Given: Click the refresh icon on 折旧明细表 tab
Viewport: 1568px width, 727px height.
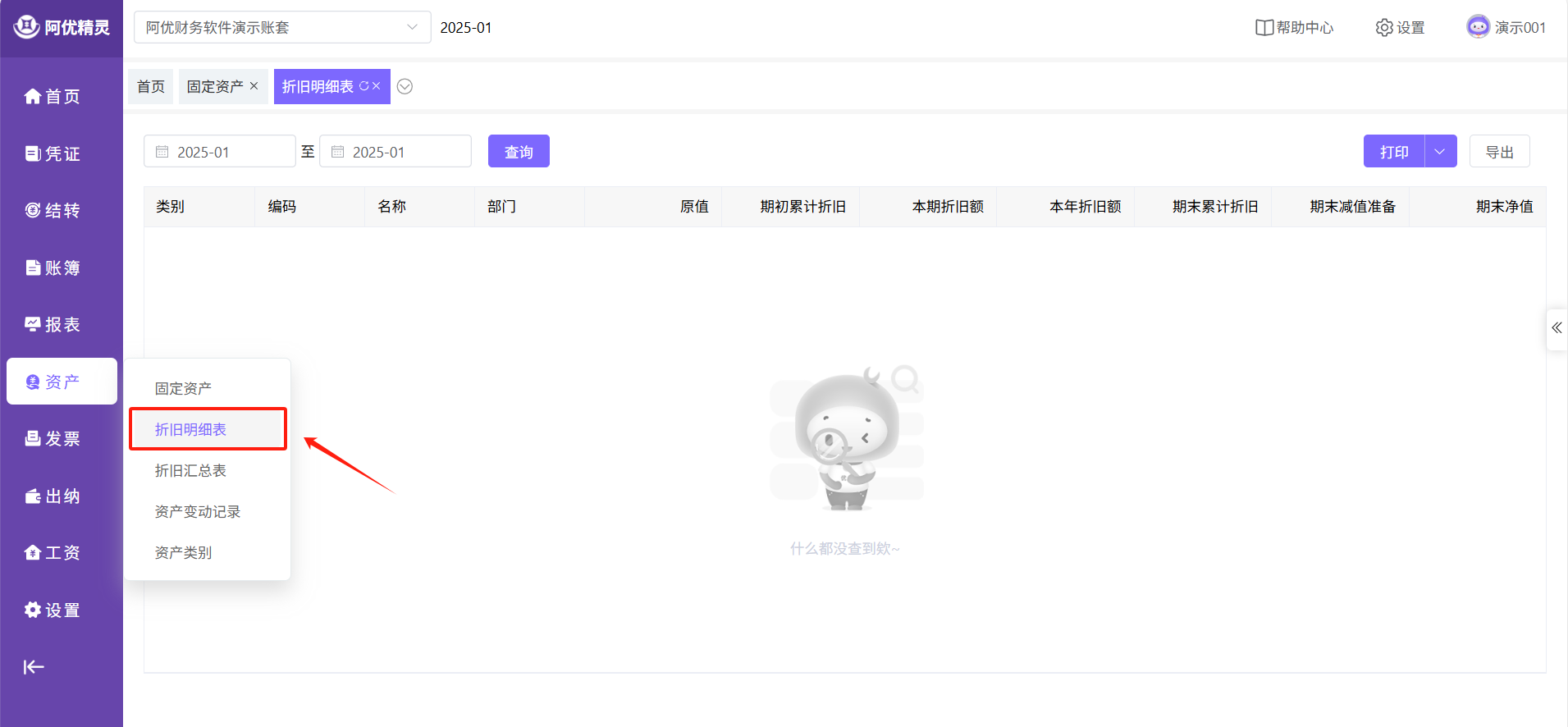Looking at the screenshot, I should pos(363,86).
